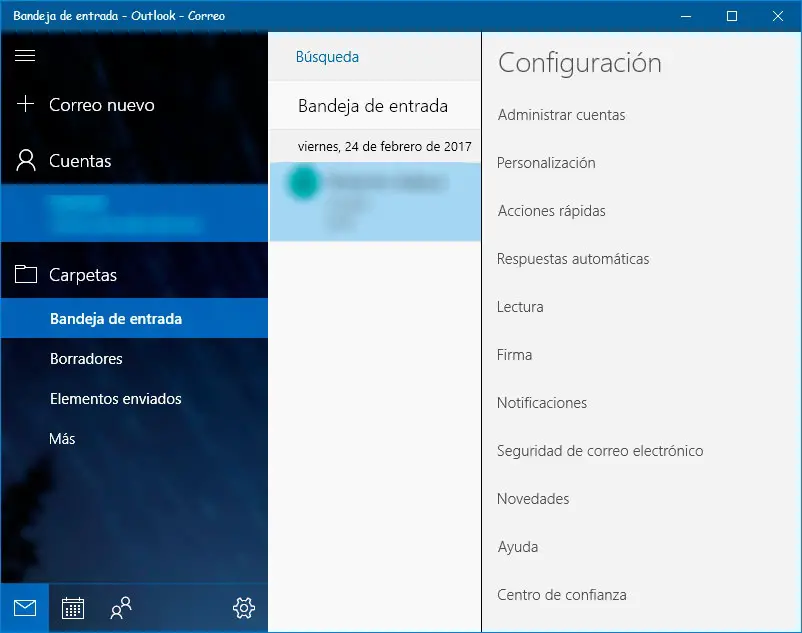Open Acciones rápidas settings

pyautogui.click(x=551, y=211)
